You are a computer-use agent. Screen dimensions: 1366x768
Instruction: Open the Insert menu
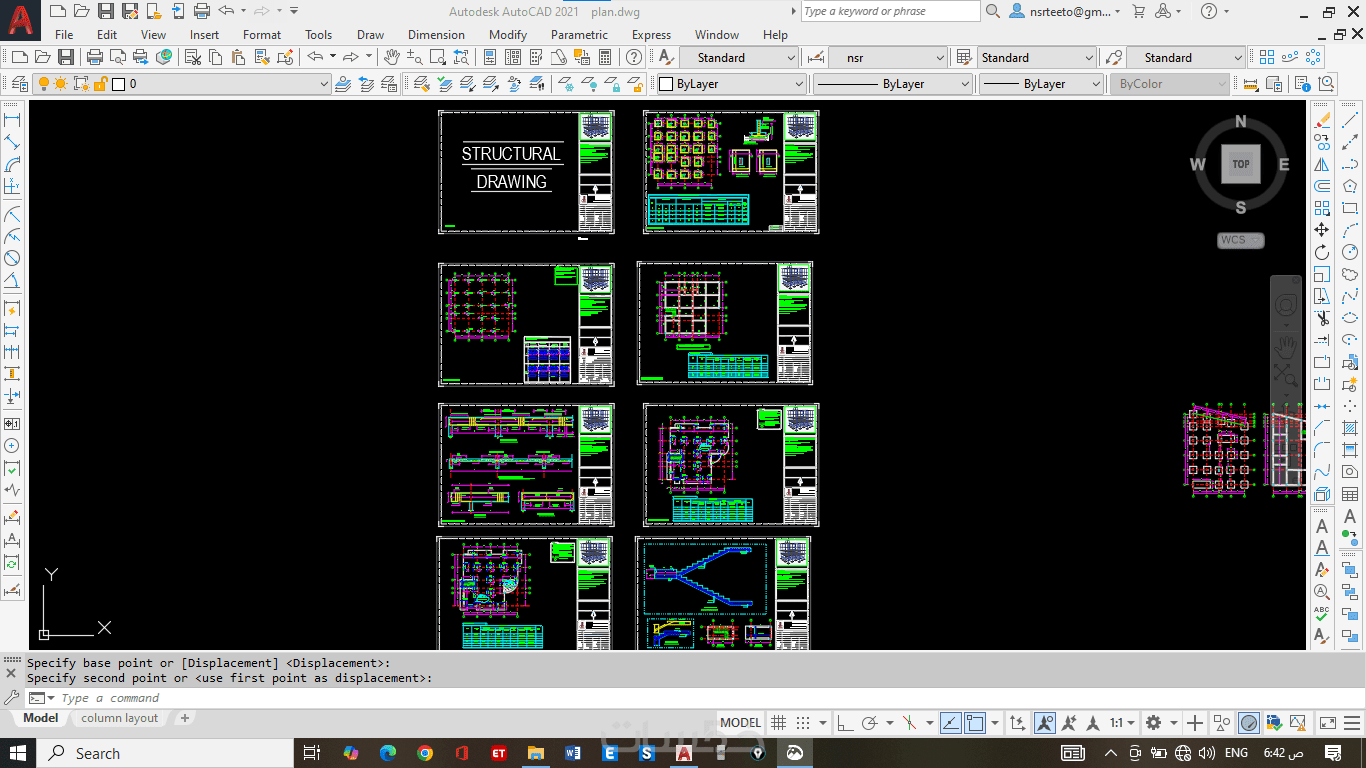tap(204, 34)
